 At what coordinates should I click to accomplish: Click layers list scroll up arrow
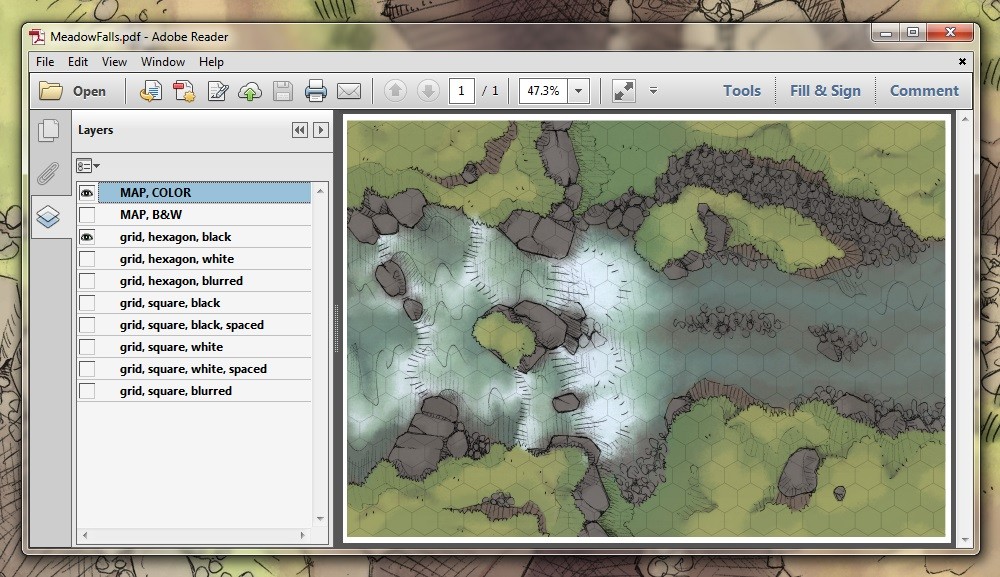tap(320, 191)
